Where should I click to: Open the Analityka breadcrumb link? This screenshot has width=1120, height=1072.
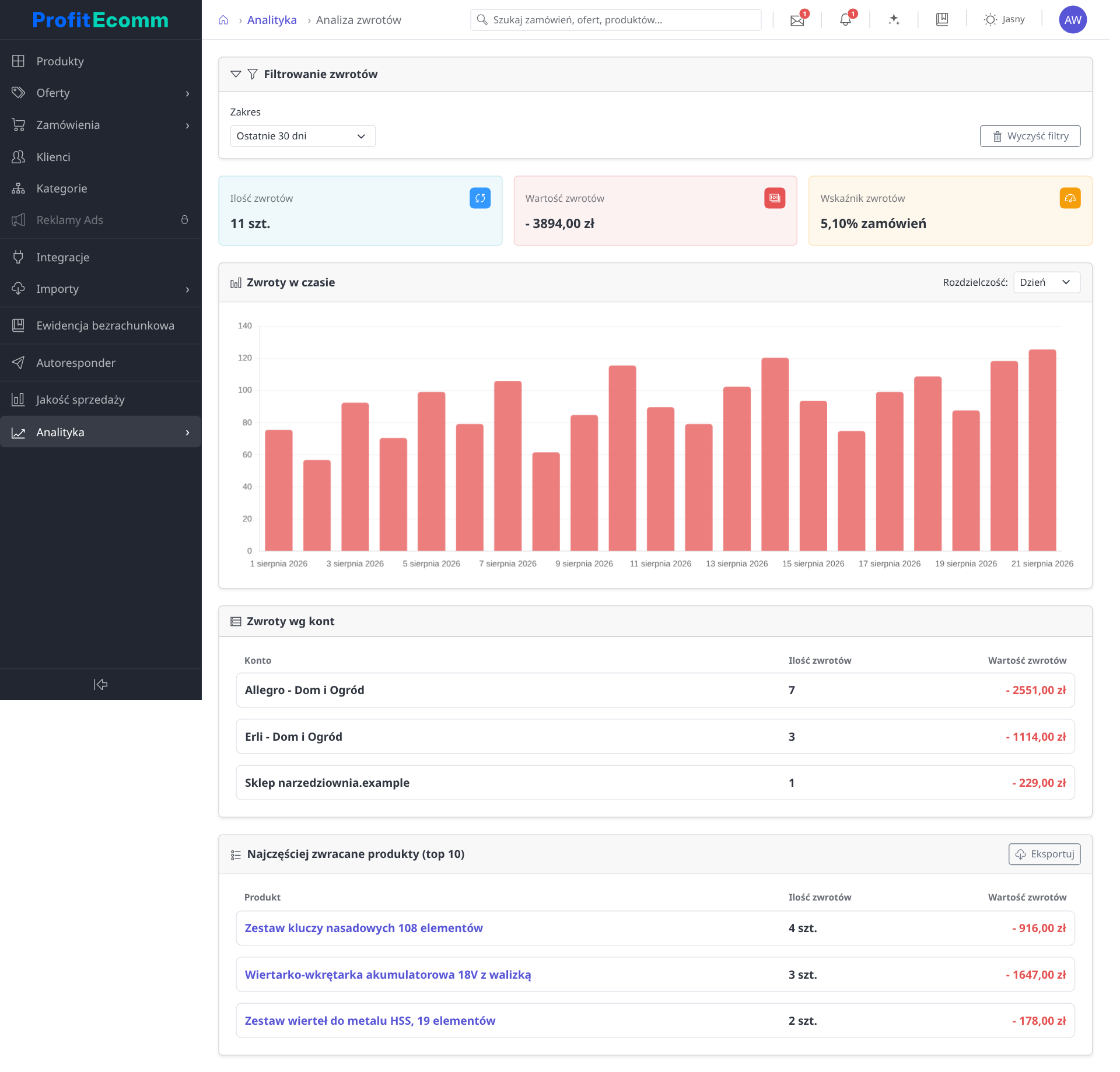pos(272,20)
